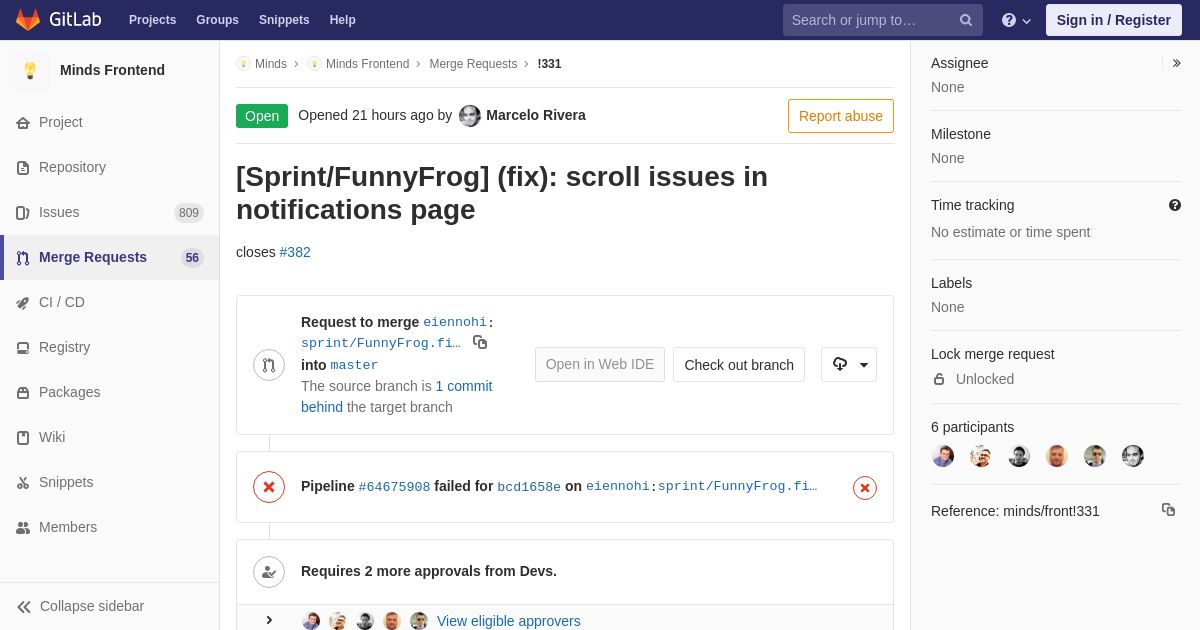Click the !331 breadcrumb

tap(549, 64)
